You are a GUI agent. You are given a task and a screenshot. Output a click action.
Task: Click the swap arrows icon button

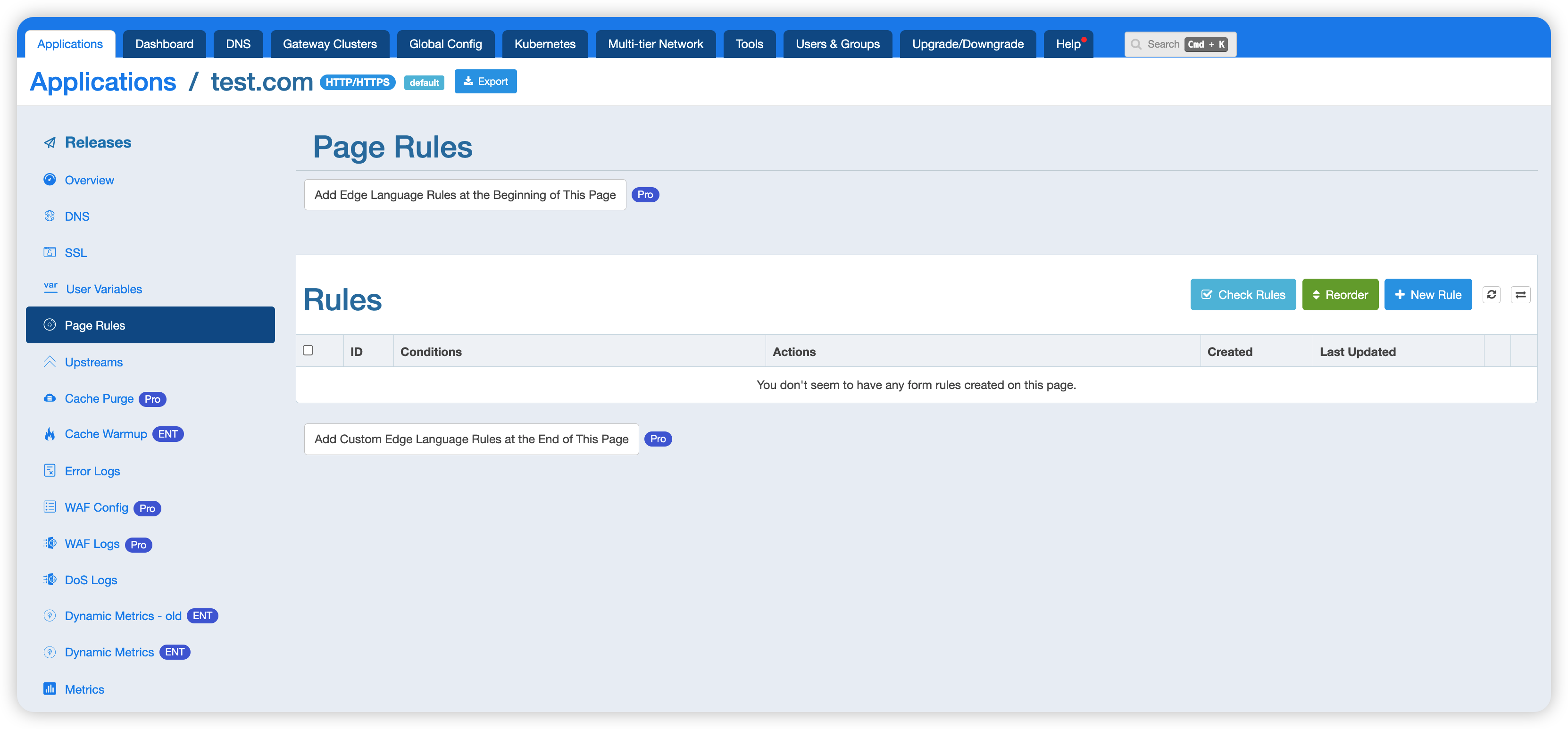point(1520,295)
